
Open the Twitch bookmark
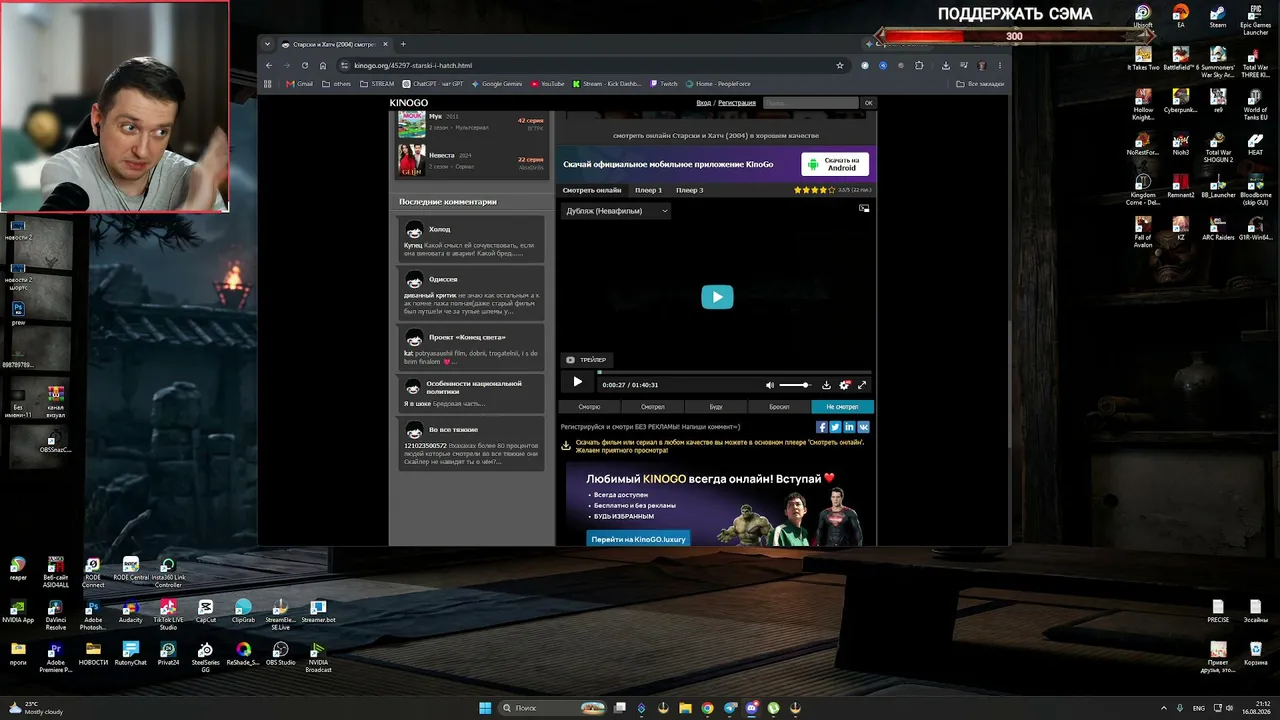[x=663, y=84]
